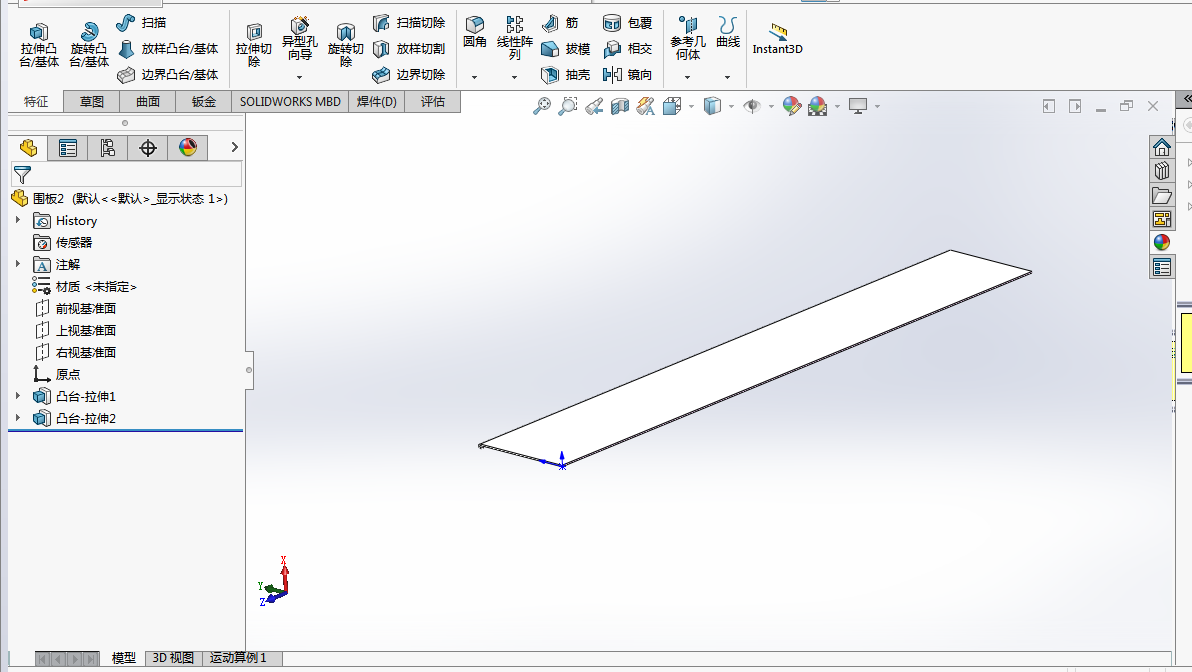
Task: Switch to the 草图 (Sketch) tab
Action: [92, 102]
